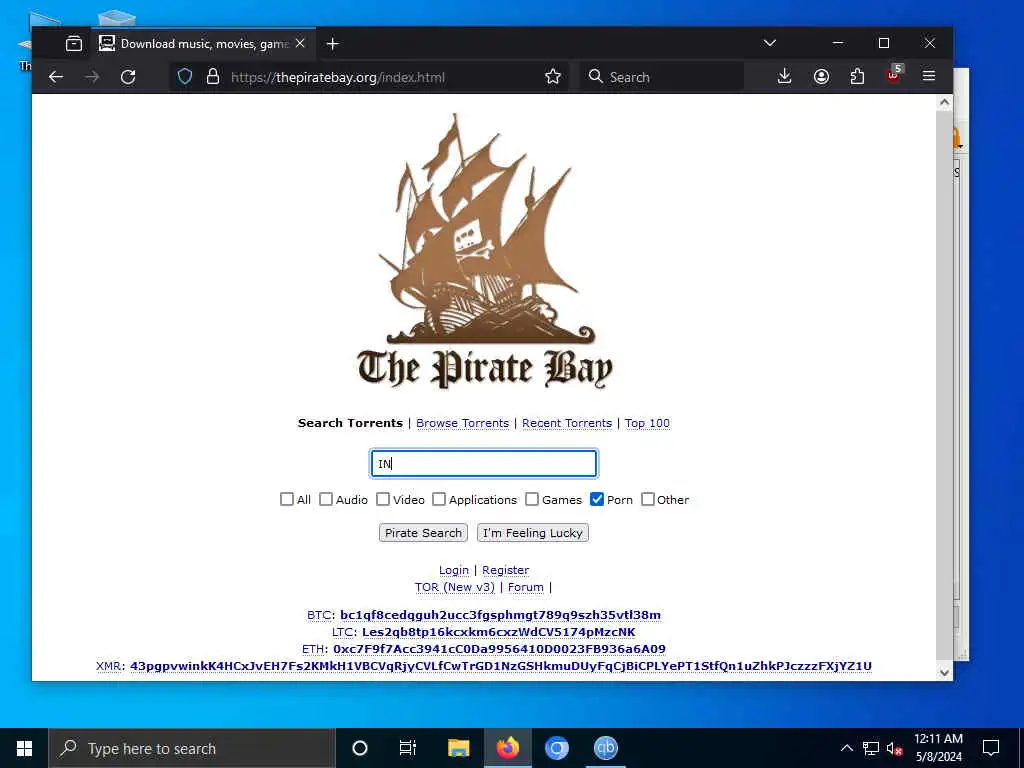Image resolution: width=1024 pixels, height=768 pixels.
Task: Click the torrent search text box
Action: coord(483,464)
